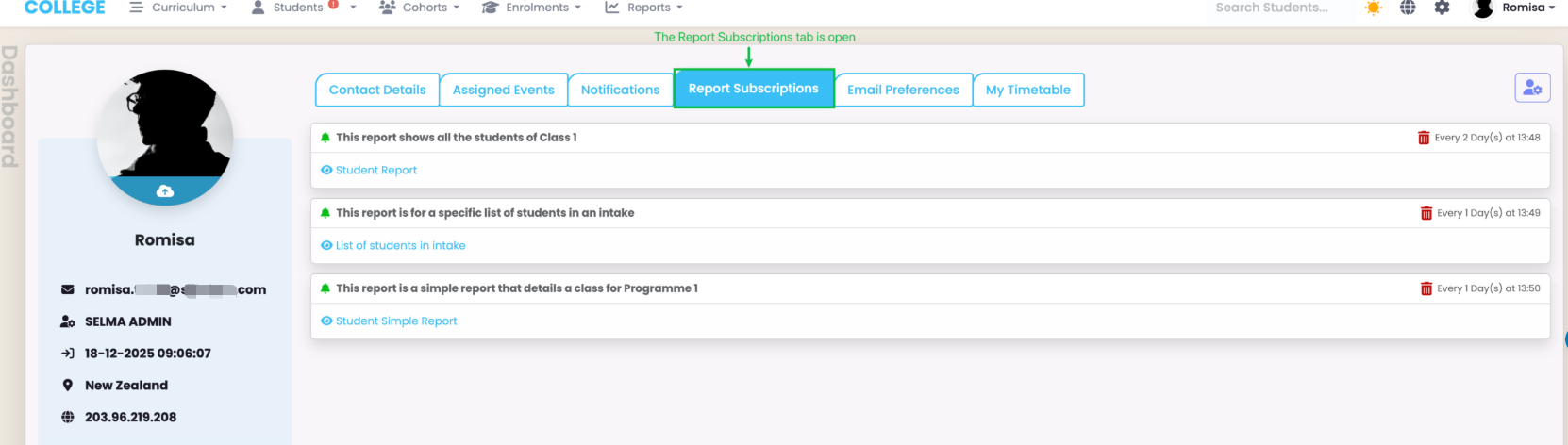This screenshot has height=445, width=1568.
Task: Open the Cohorts dropdown menu
Action: click(420, 8)
